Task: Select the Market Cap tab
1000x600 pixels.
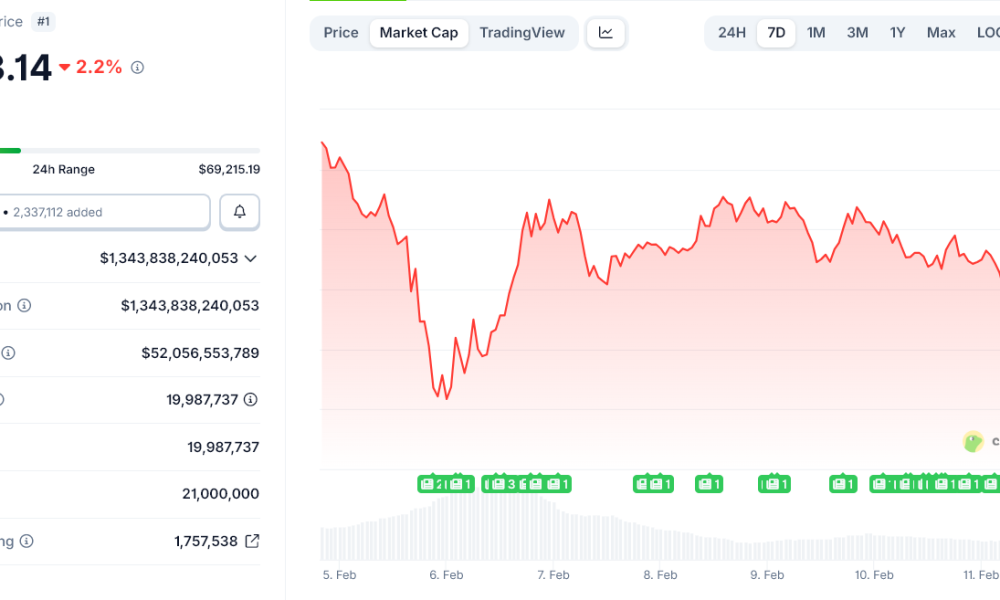Action: [x=419, y=32]
